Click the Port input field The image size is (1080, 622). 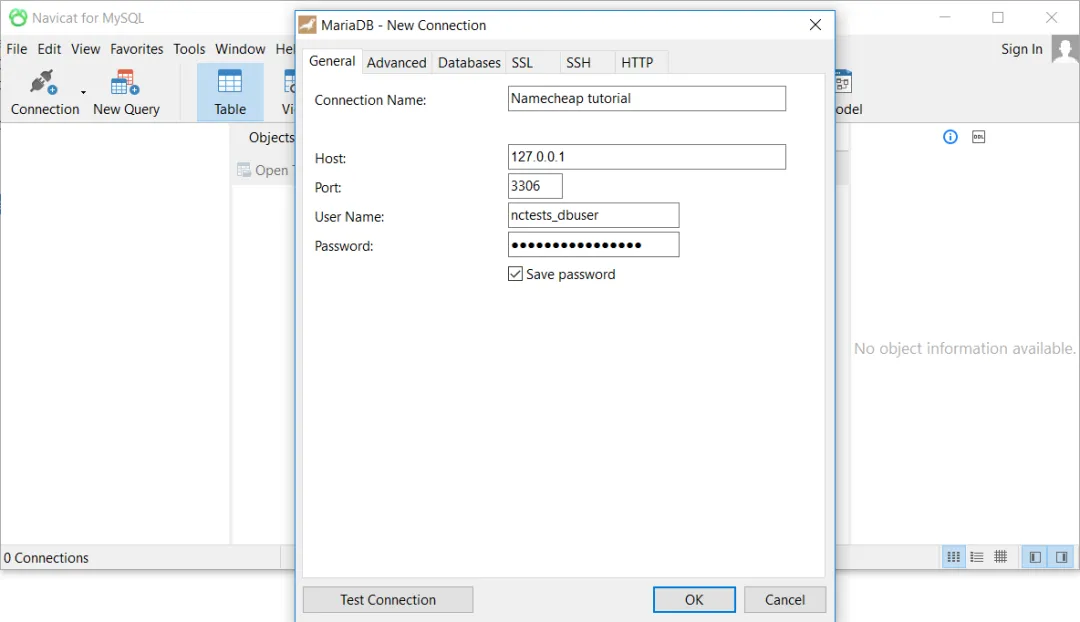pos(535,186)
